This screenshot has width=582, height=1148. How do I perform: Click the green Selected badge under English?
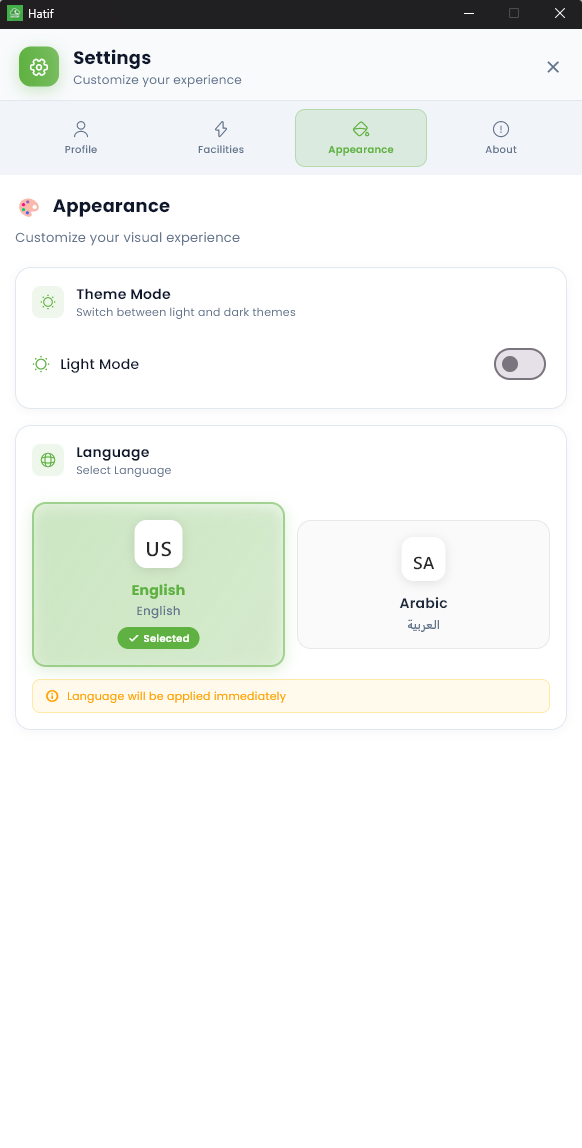click(158, 637)
